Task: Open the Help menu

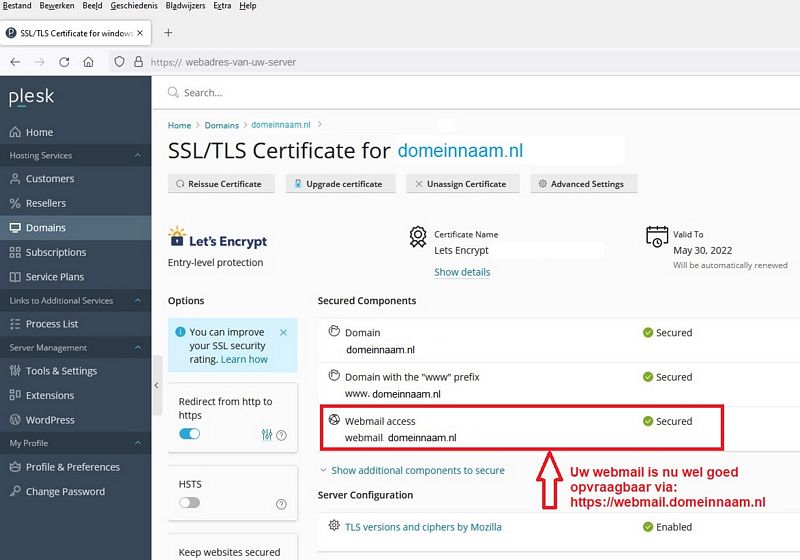Action: pyautogui.click(x=247, y=6)
